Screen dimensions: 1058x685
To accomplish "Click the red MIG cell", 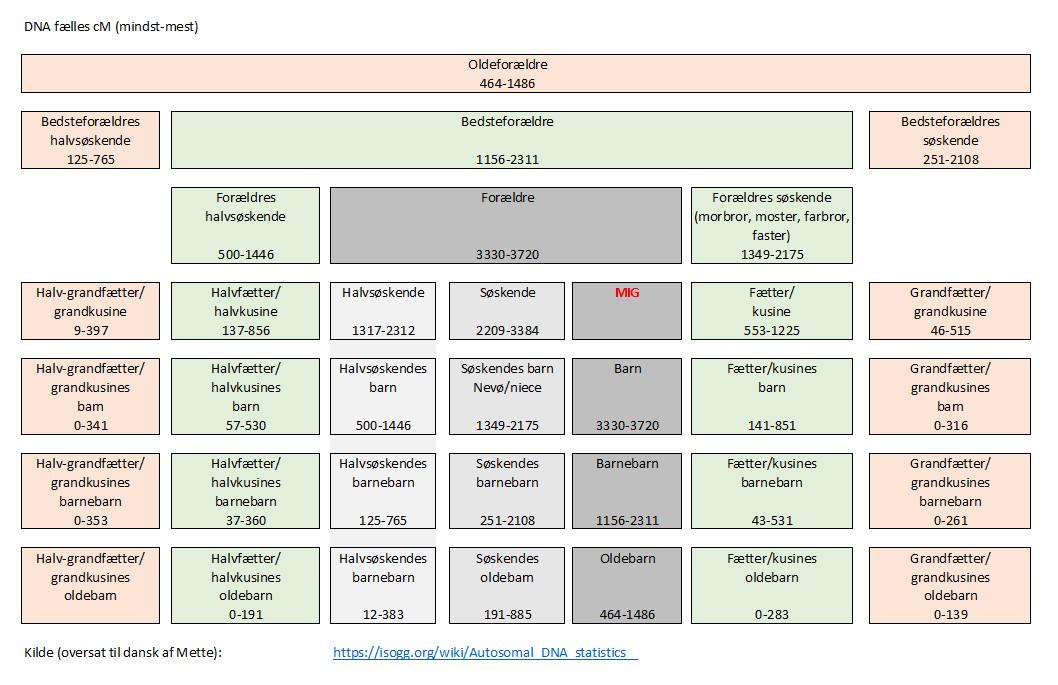I will 626,310.
